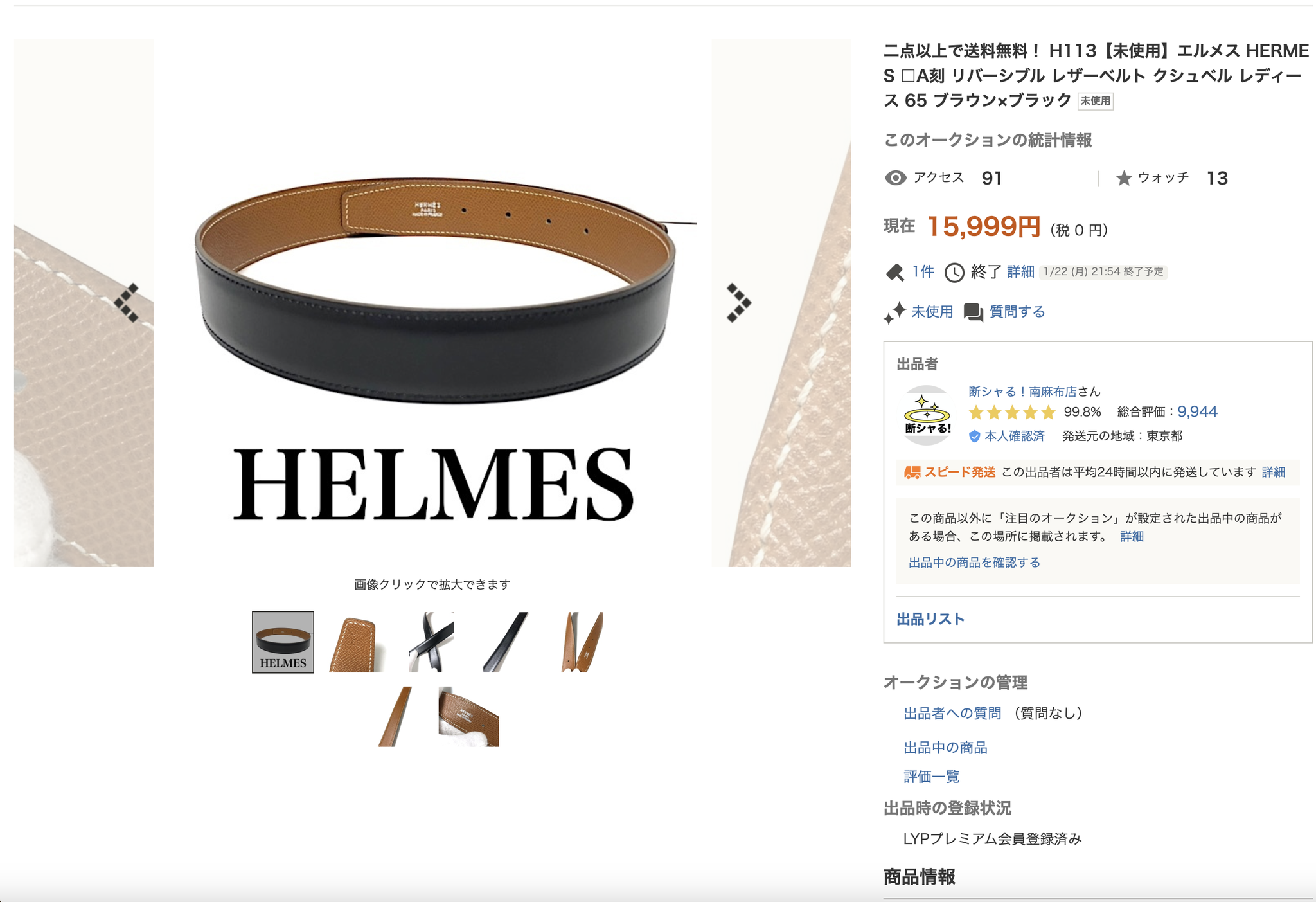Screen dimensions: 1316x902
Task: Open the 9,944 total rating link
Action: [1197, 412]
